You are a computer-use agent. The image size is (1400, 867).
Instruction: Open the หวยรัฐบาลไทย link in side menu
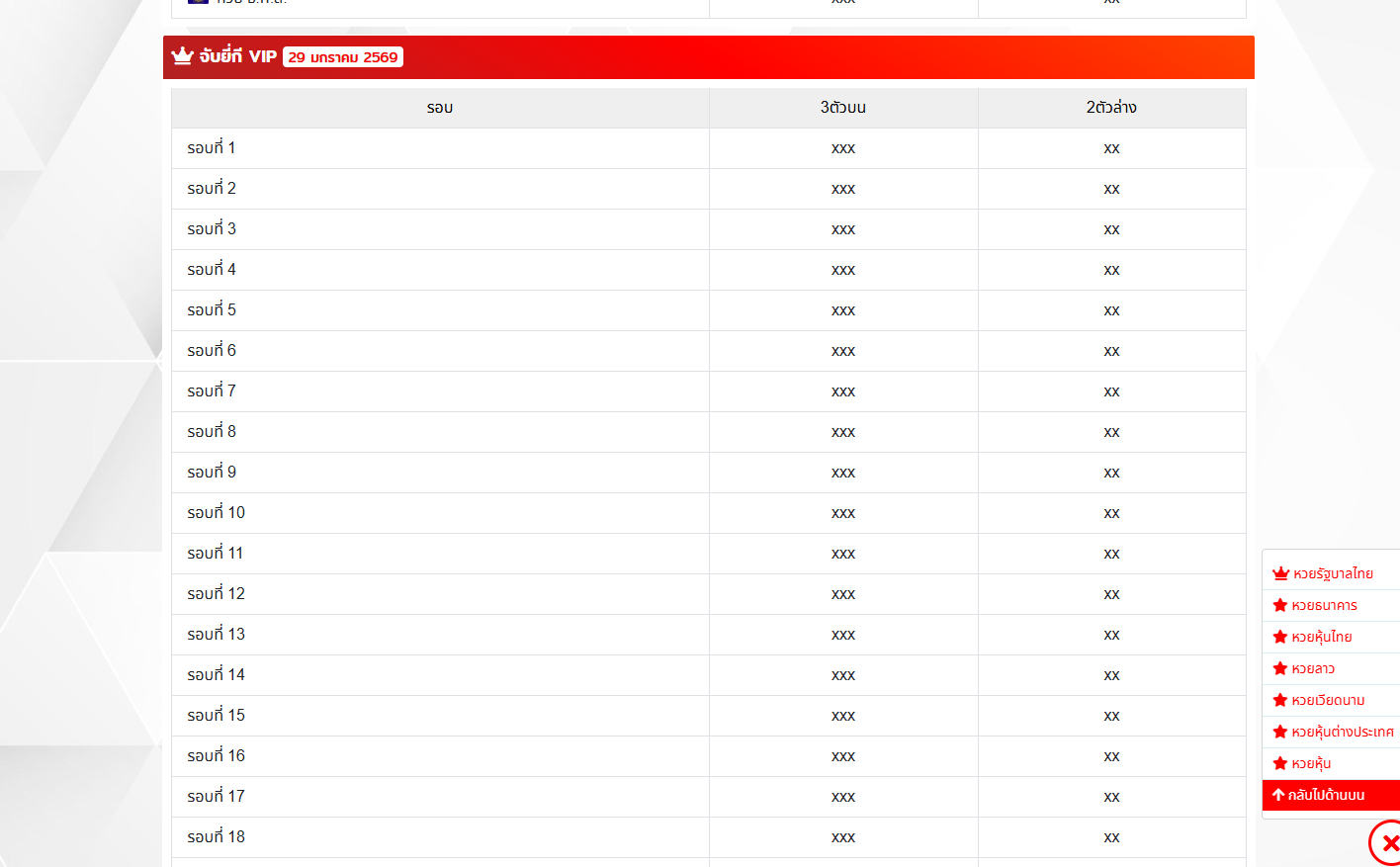click(1333, 573)
